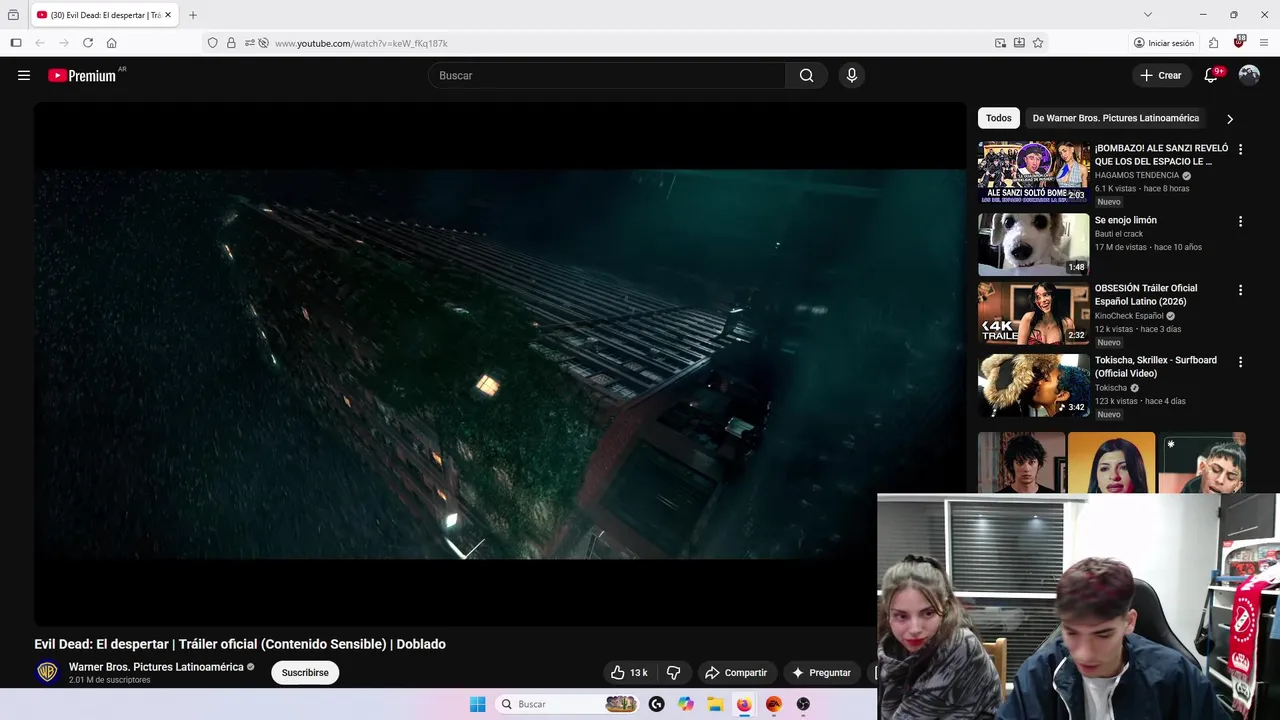Go to the browser home page
Viewport: 1280px width, 720px height.
(x=111, y=43)
